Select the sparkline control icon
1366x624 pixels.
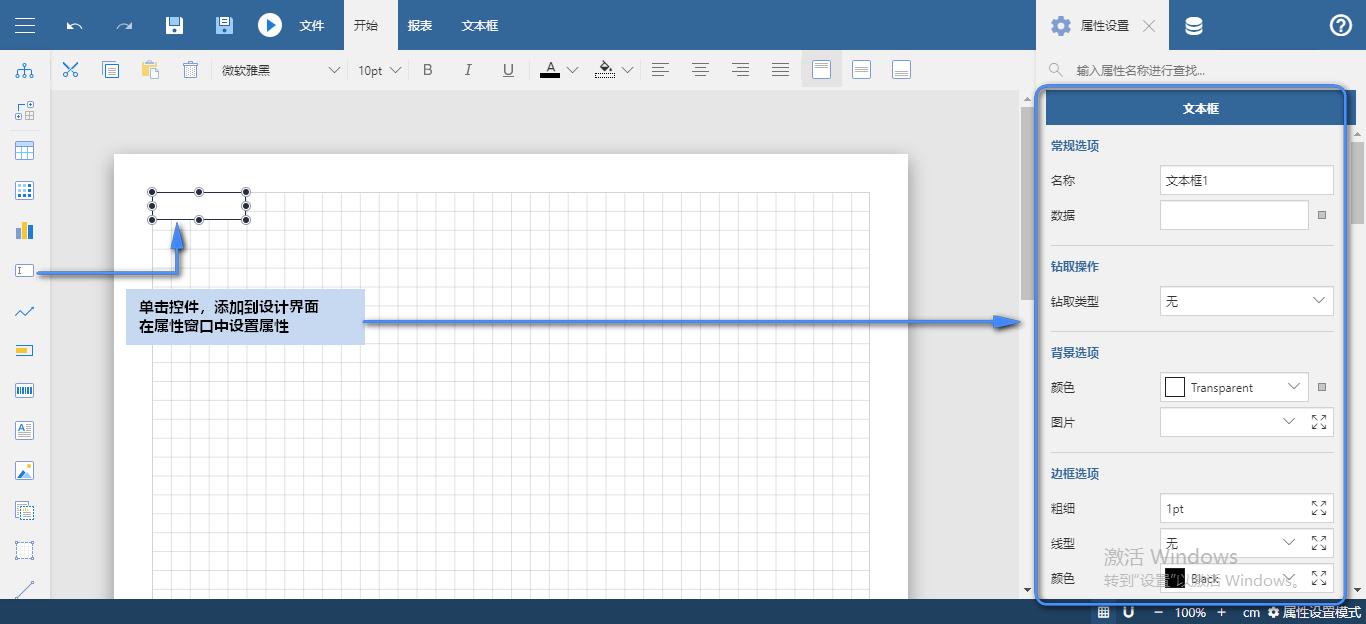pyautogui.click(x=24, y=311)
